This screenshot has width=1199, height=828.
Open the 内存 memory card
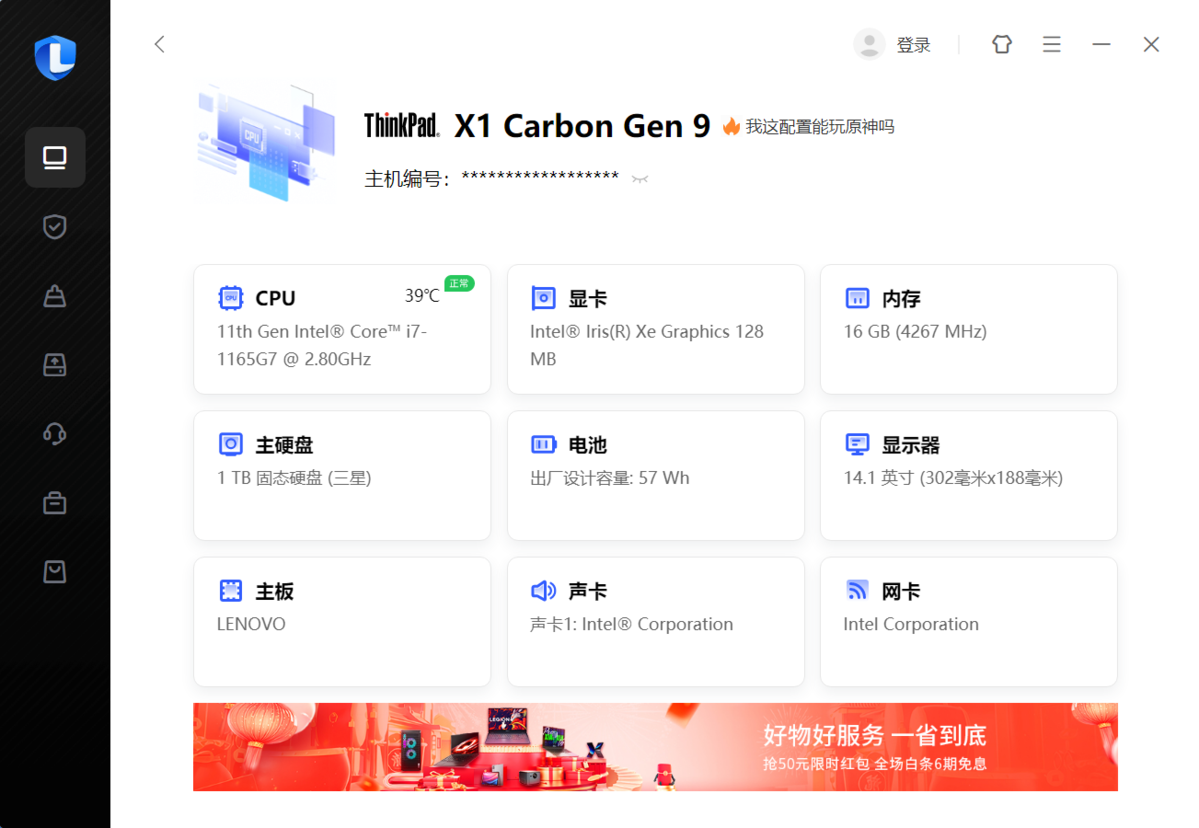(x=968, y=330)
